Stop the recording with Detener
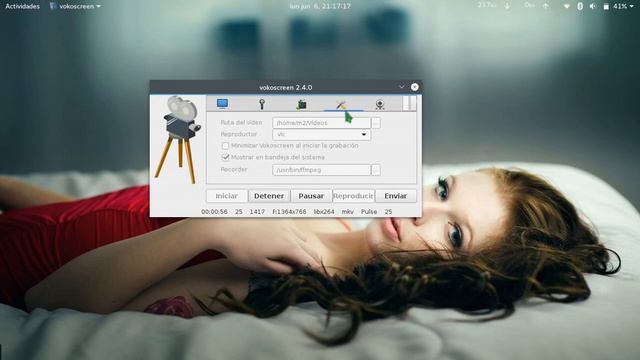 pos(269,196)
